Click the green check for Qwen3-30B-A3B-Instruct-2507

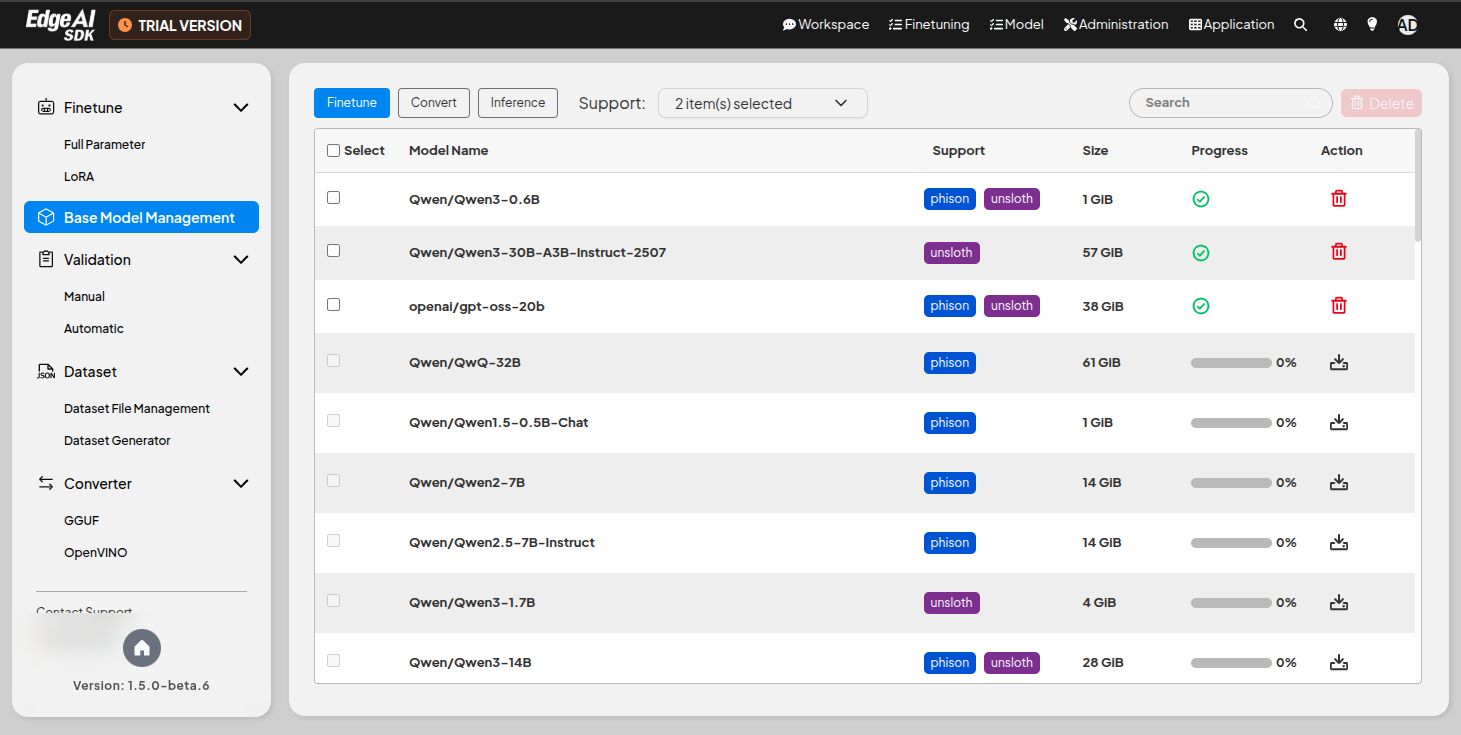pyautogui.click(x=1201, y=253)
